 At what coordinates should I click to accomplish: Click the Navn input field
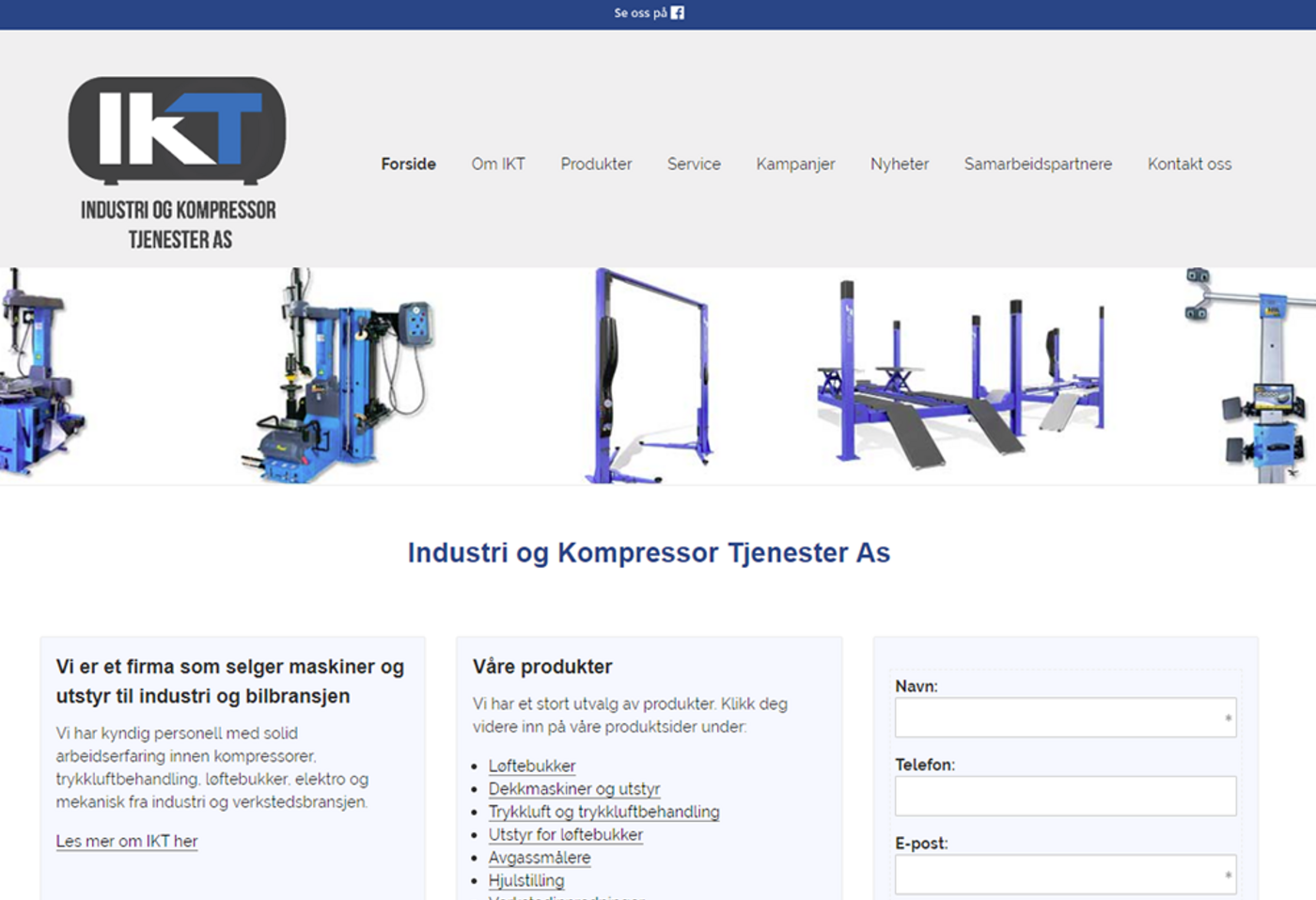coord(1065,718)
